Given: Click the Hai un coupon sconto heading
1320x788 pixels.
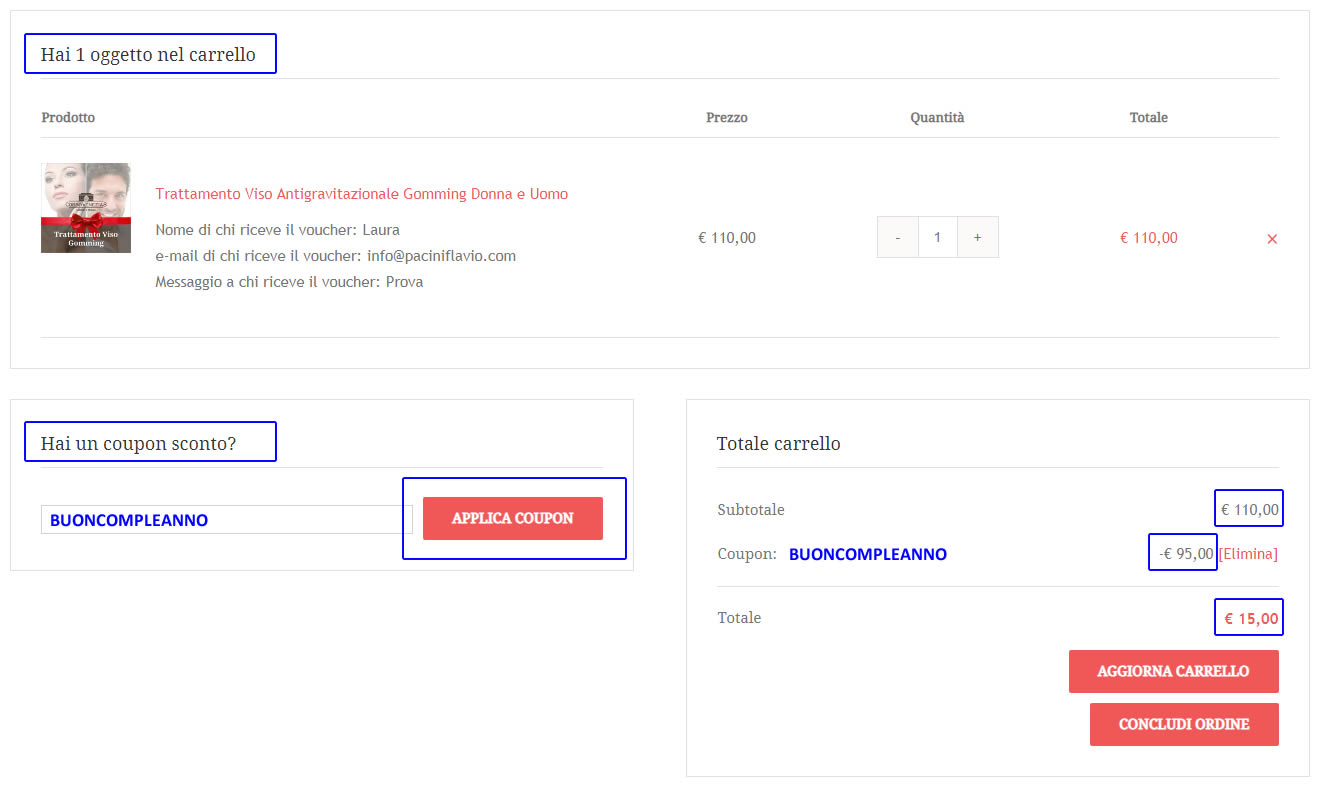Looking at the screenshot, I should click(149, 441).
